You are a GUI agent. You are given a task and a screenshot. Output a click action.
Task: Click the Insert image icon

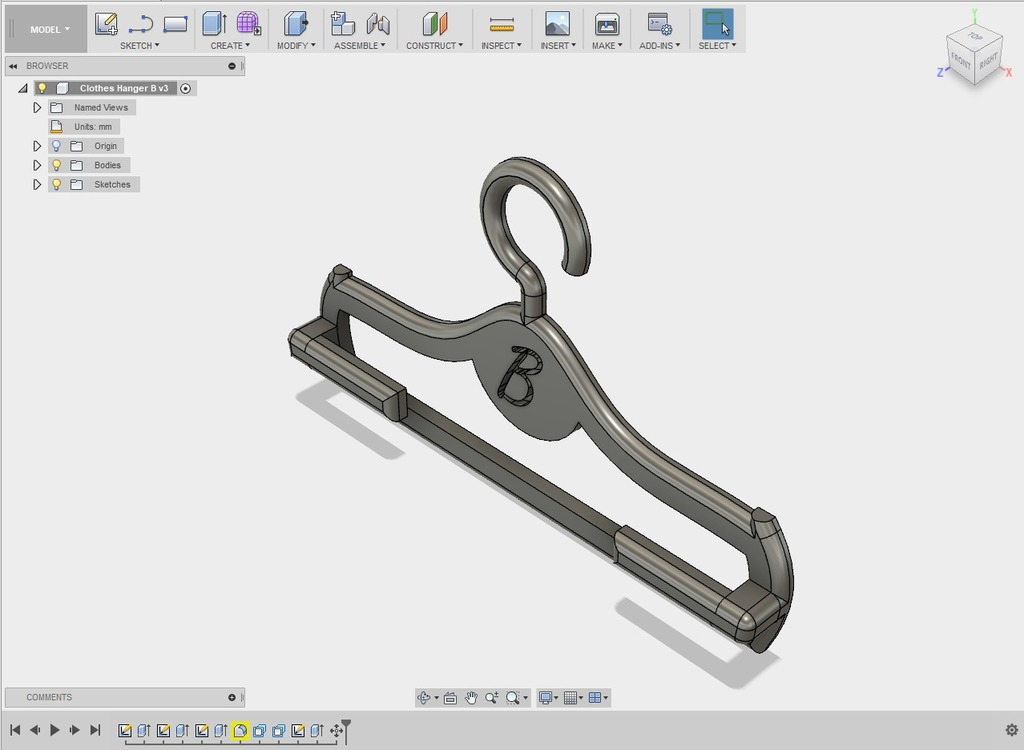[x=557, y=24]
